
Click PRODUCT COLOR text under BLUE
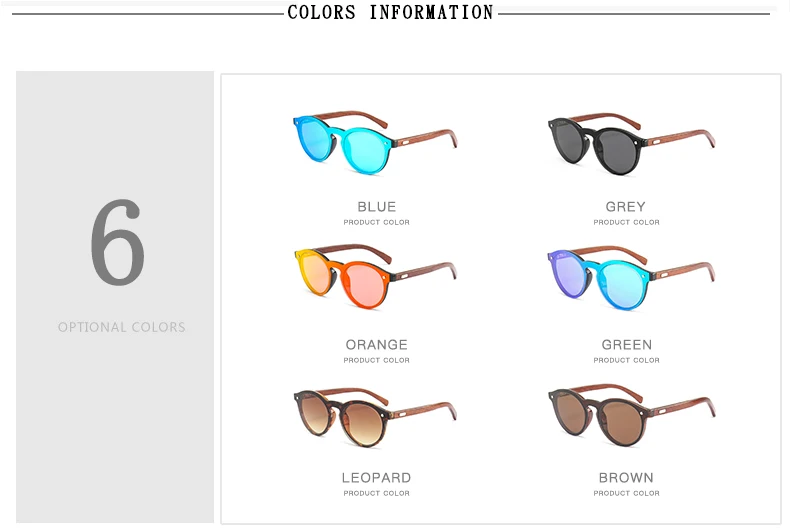(x=376, y=222)
